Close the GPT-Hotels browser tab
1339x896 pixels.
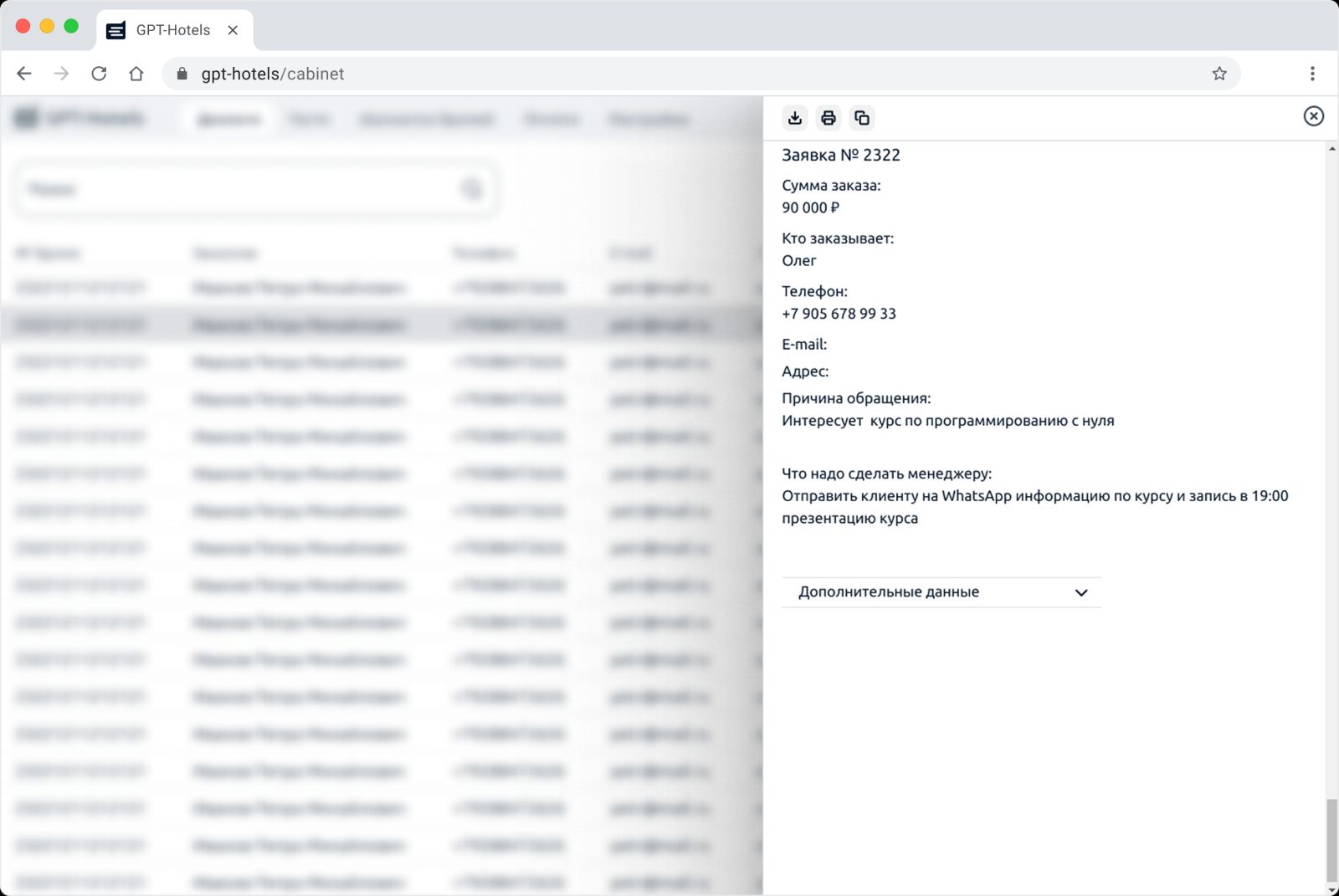(233, 30)
